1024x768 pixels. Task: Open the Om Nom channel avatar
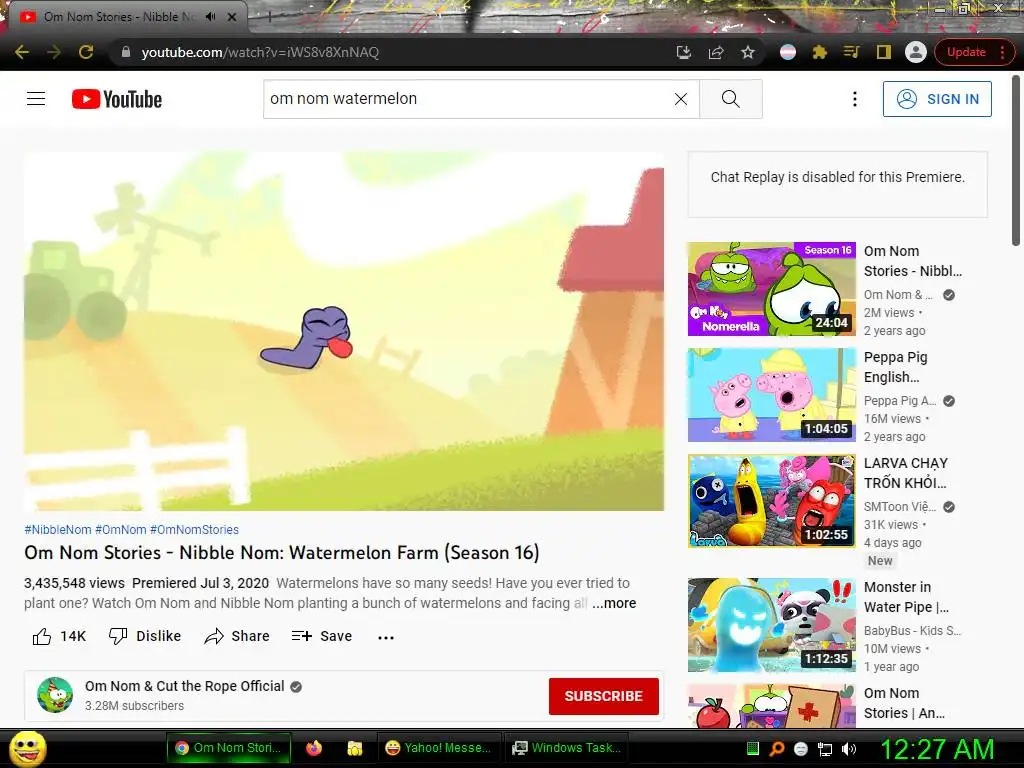(55, 695)
